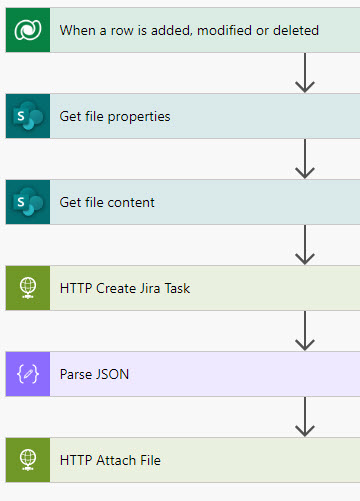
Task: Select the 'Parse JSON' title text
Action: 94,374
